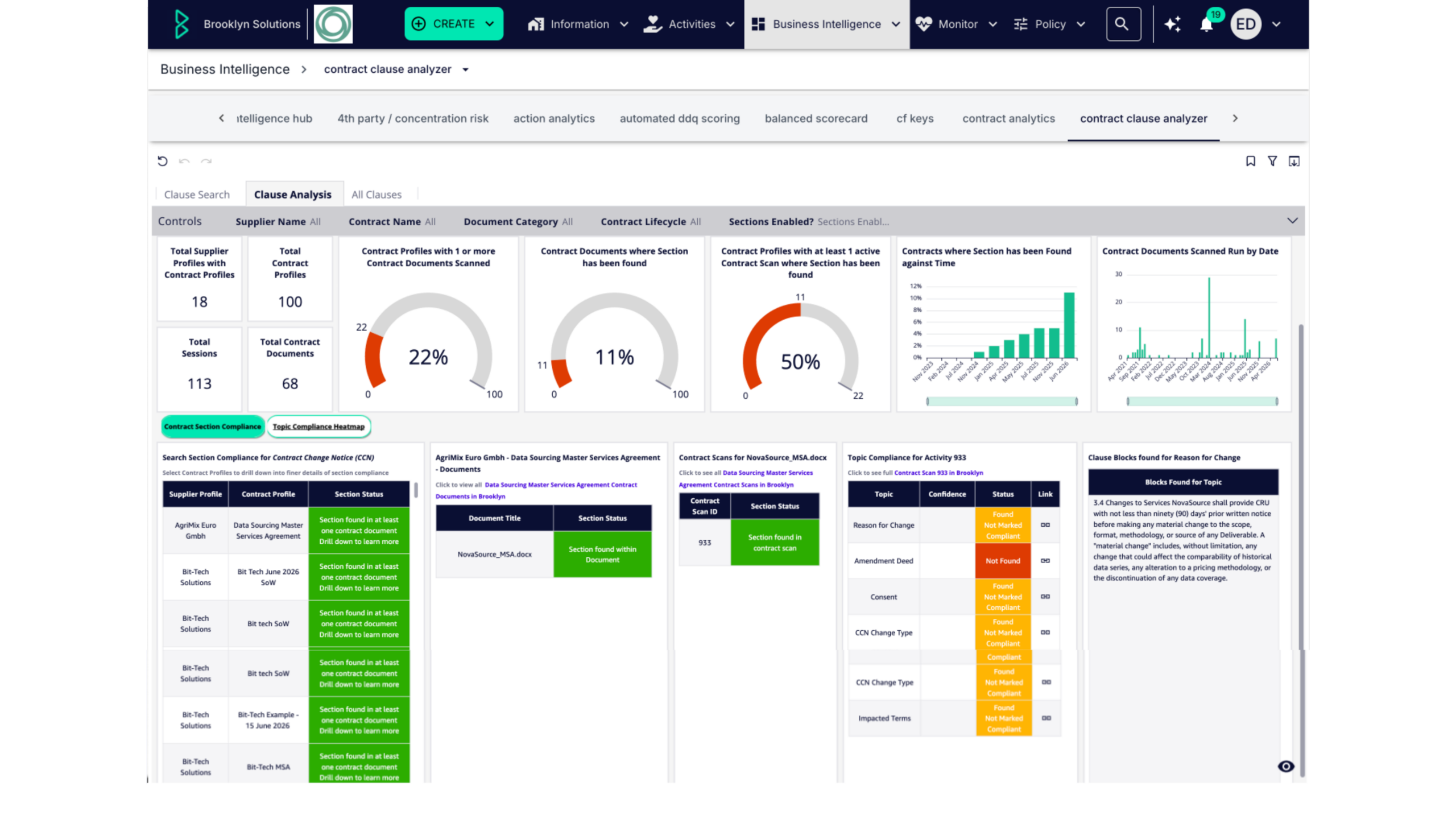Click the Business Intelligence breadcrumb
The width and height of the screenshot is (1456, 819).
point(225,69)
